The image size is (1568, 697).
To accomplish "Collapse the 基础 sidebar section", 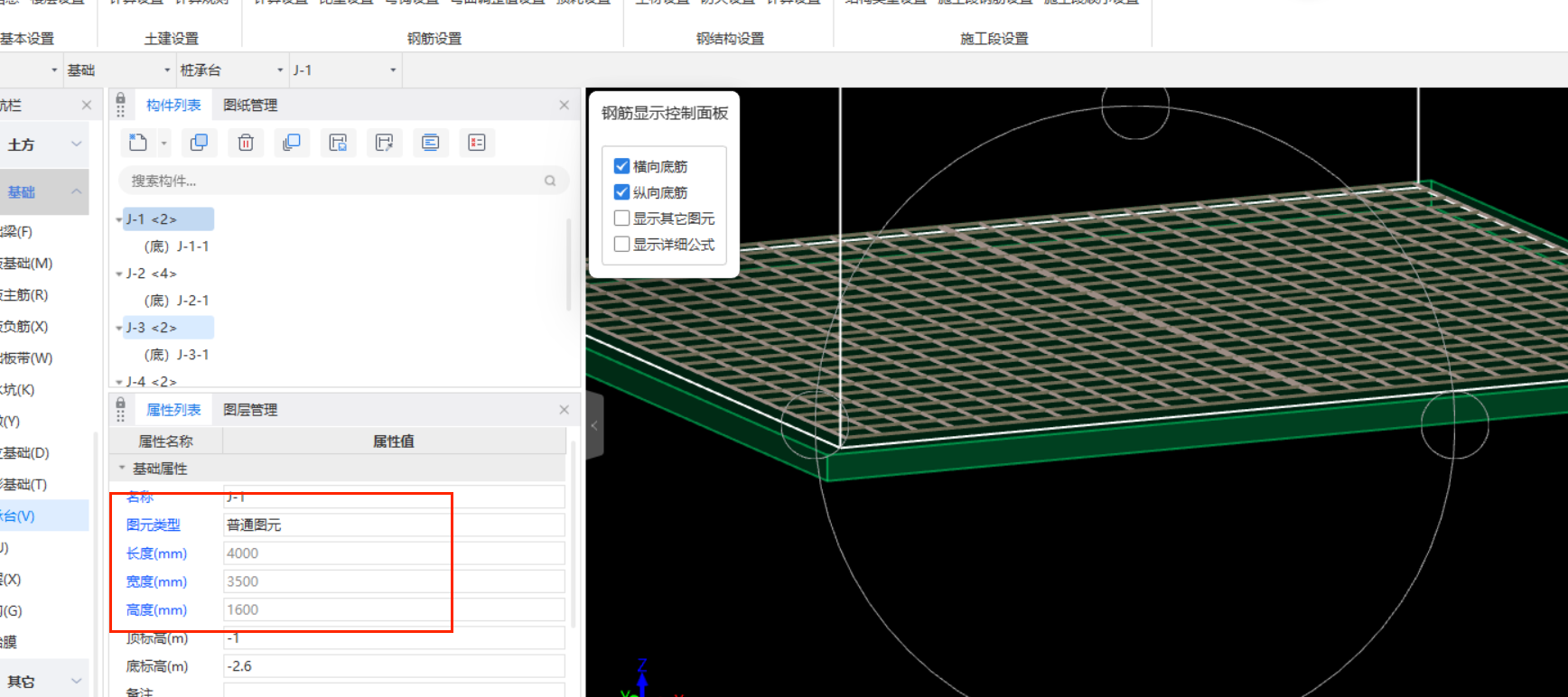I will tap(76, 191).
